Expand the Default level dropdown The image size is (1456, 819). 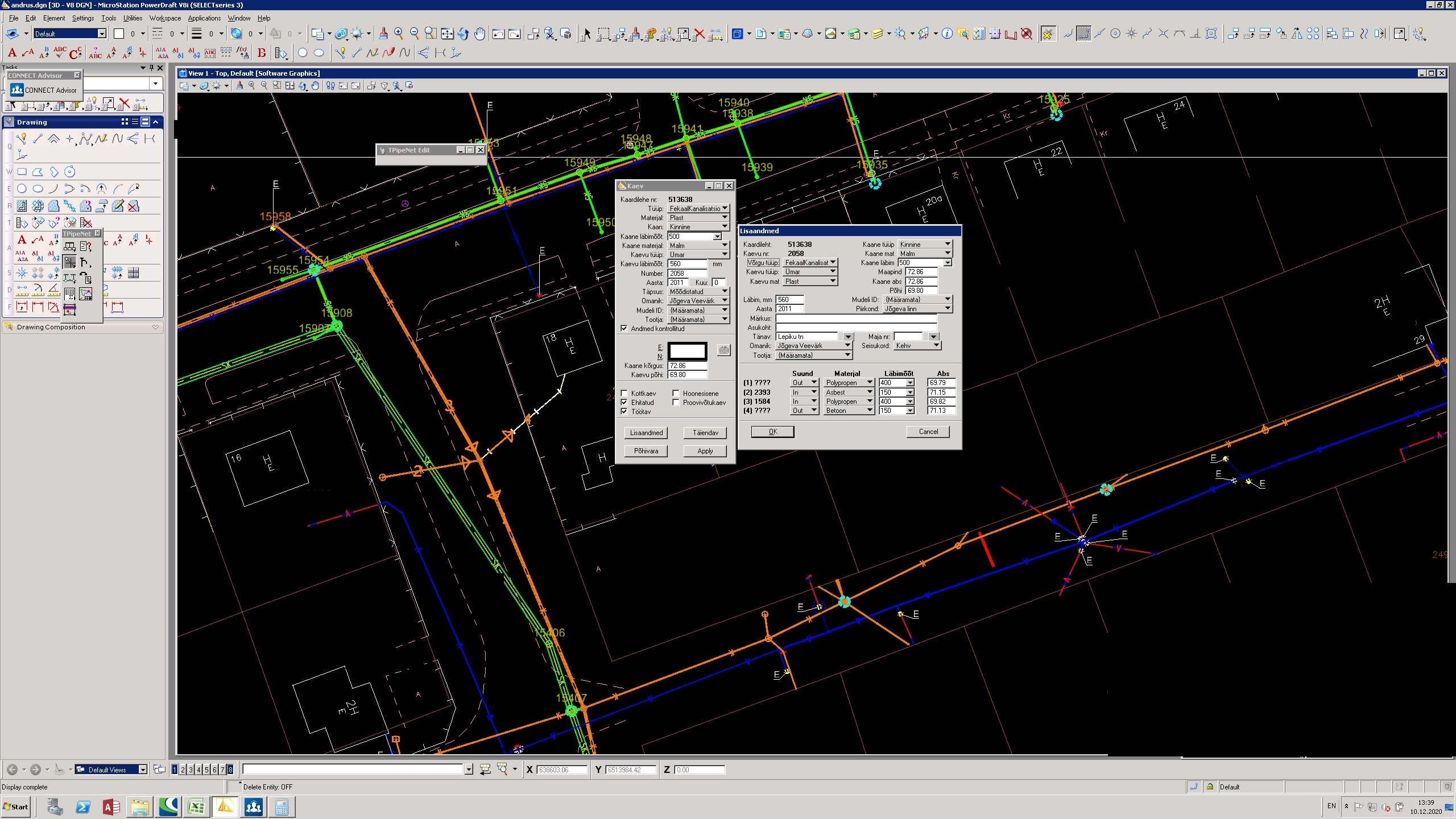[102, 34]
